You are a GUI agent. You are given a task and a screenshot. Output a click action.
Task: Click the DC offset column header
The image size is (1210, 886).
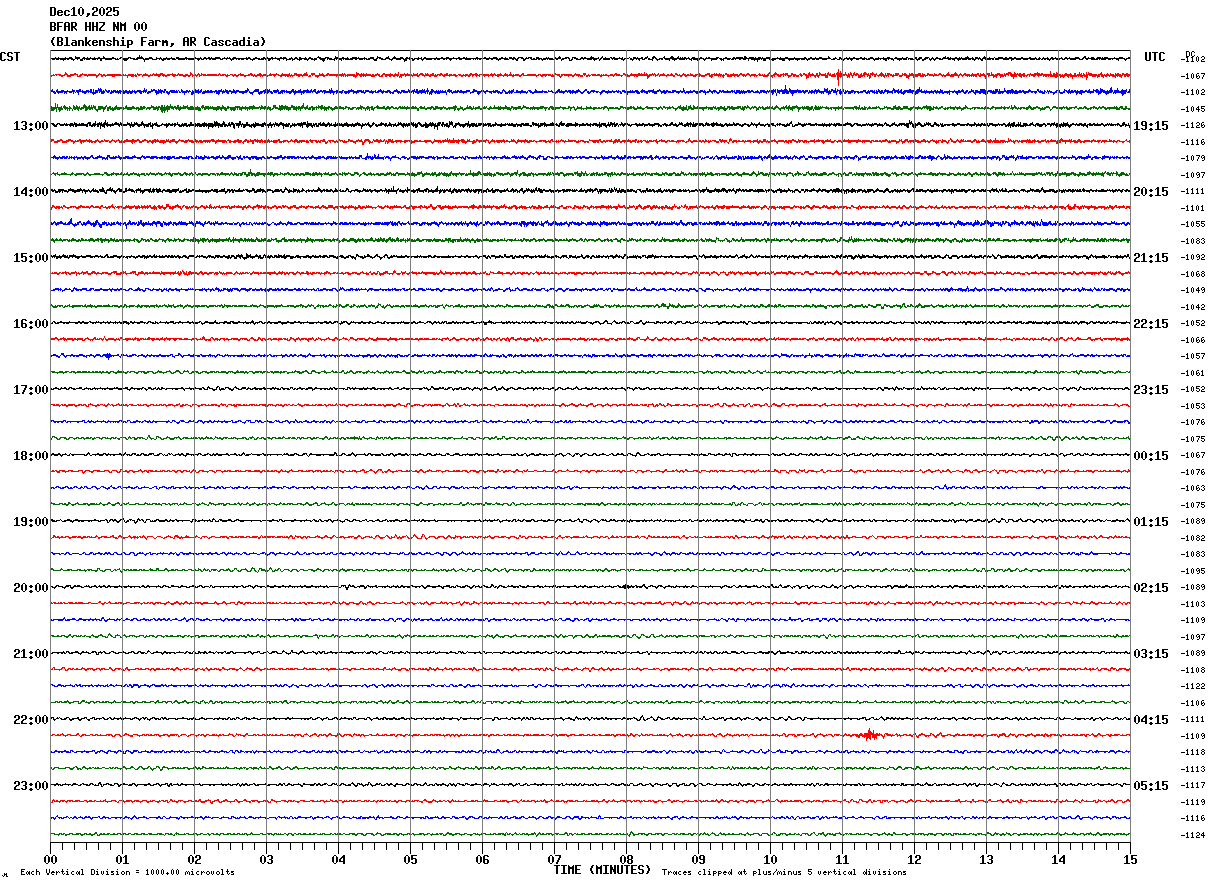tap(1190, 55)
